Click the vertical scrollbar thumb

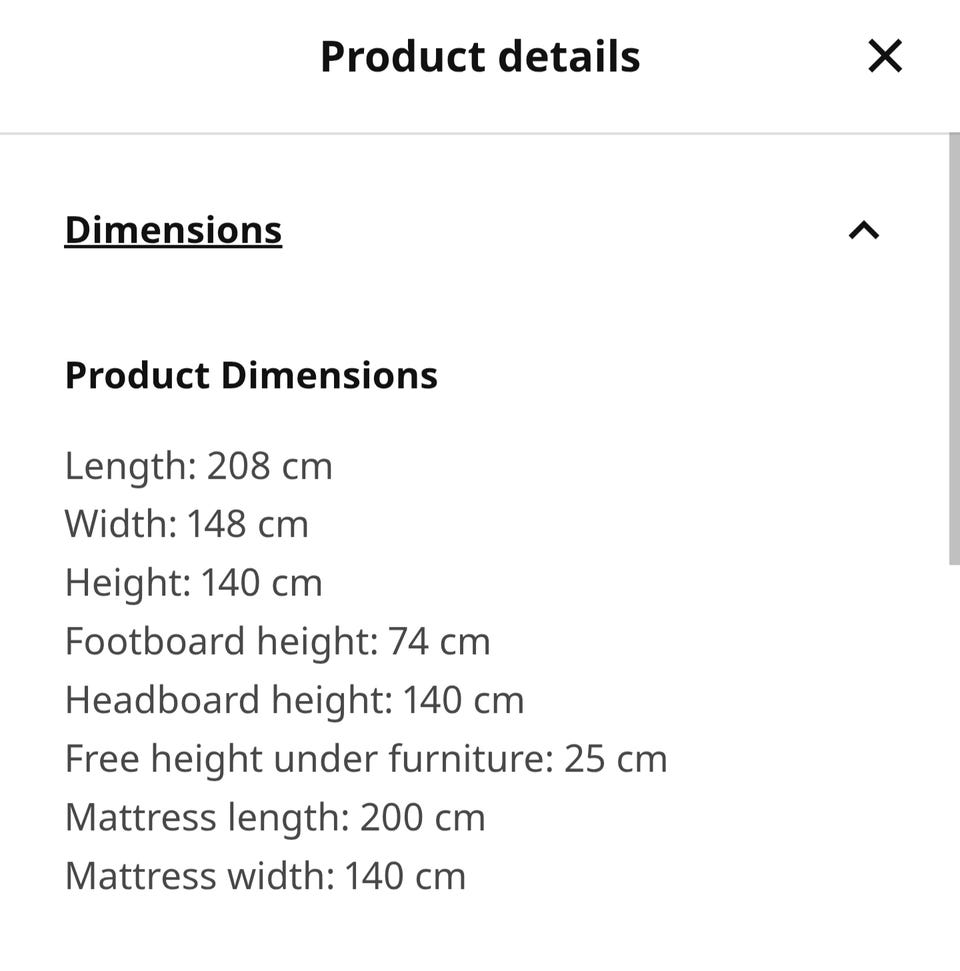click(954, 350)
